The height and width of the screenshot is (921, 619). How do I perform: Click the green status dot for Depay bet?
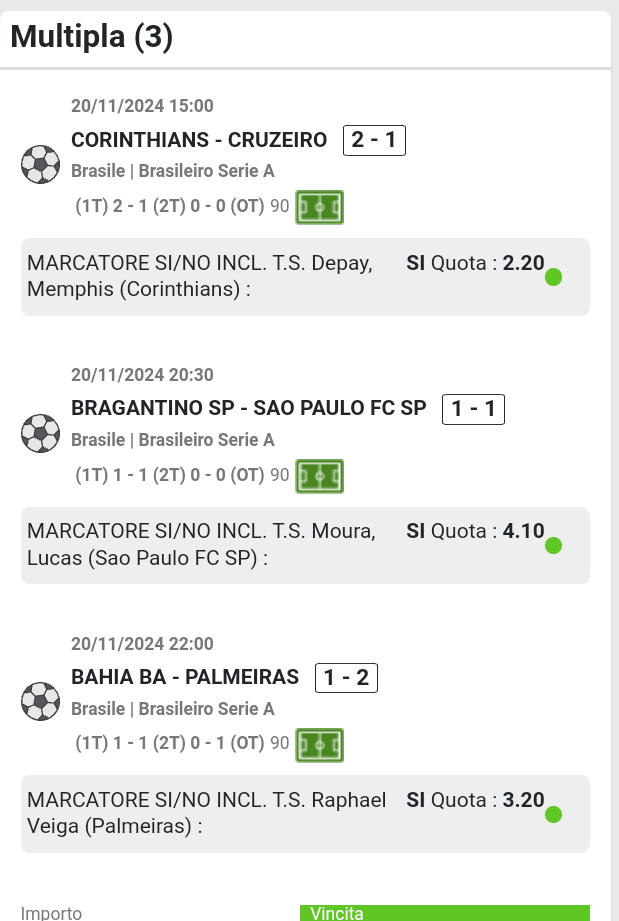(x=553, y=277)
